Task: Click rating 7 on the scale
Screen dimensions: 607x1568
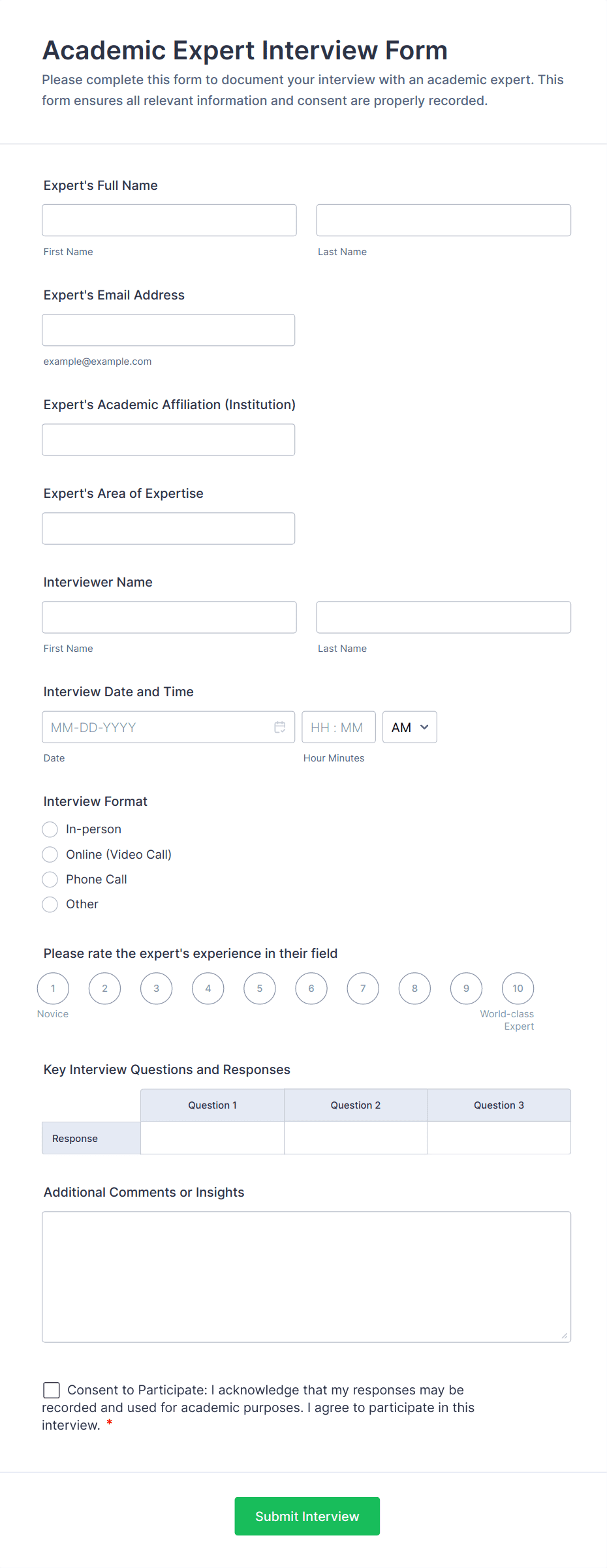Action: [x=363, y=988]
